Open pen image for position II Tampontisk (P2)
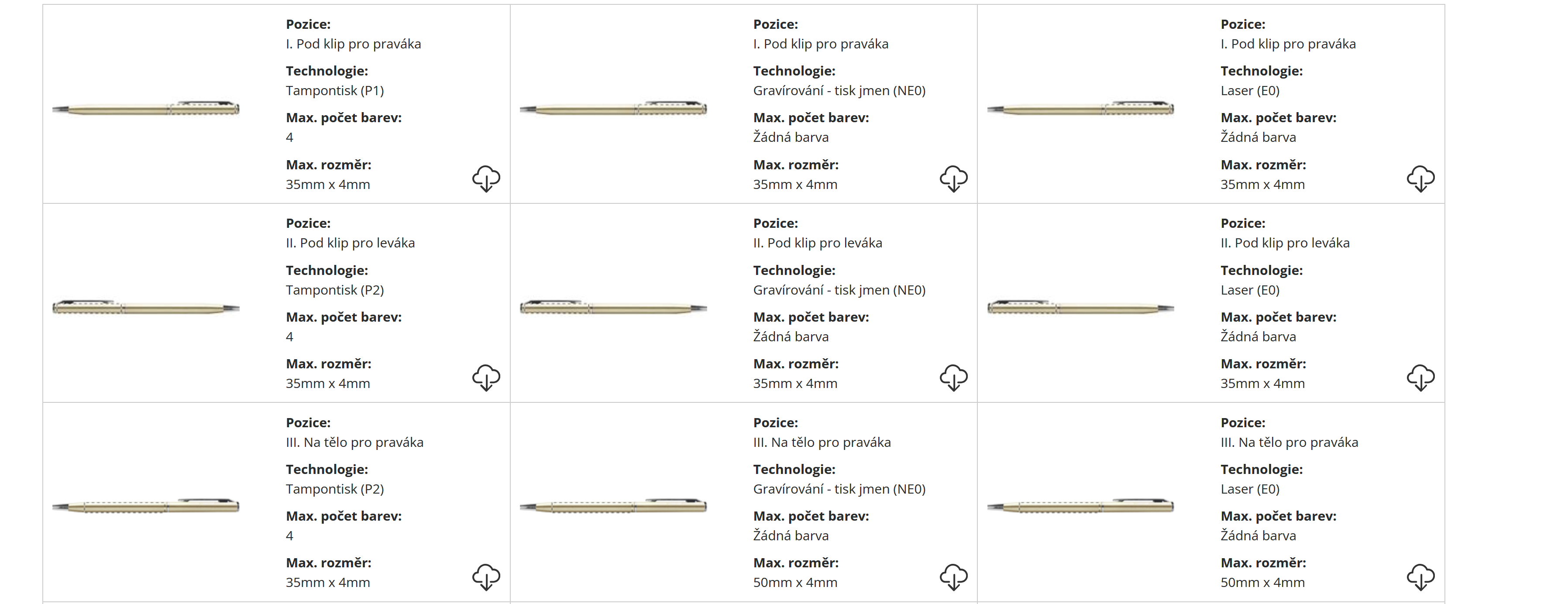1568x604 pixels. [x=146, y=308]
